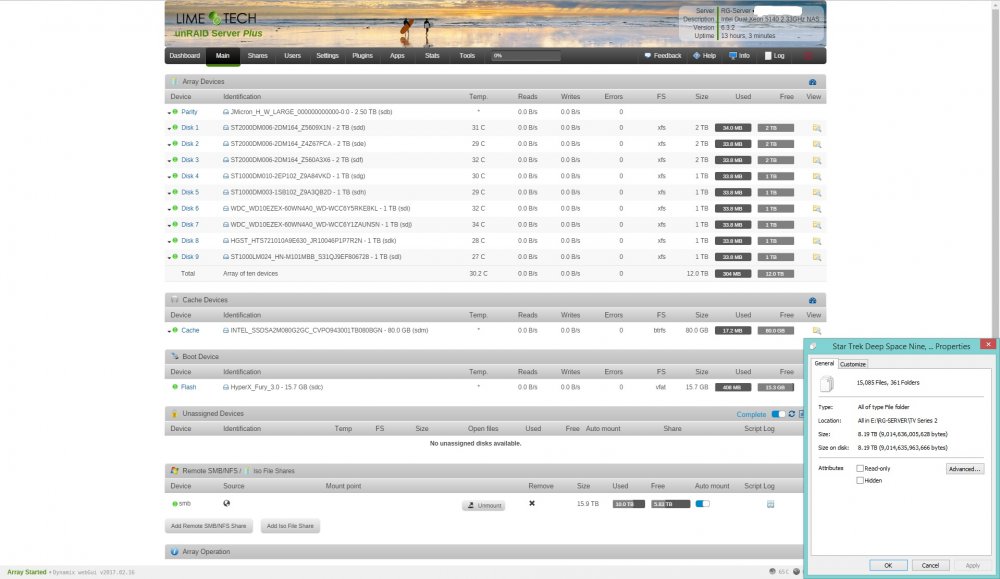The width and height of the screenshot is (1000, 579).
Task: Click the 0% progress bar in navigation
Action: point(526,56)
